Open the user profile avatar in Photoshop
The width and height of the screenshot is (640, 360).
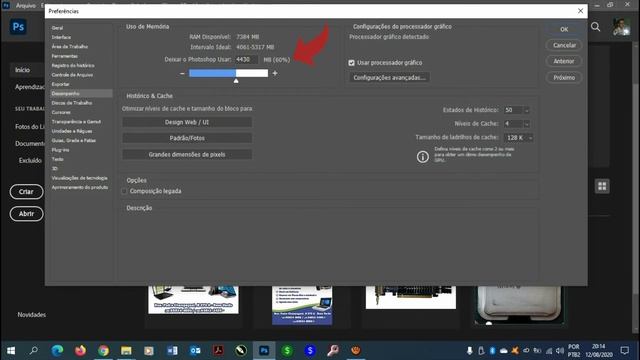(x=621, y=27)
